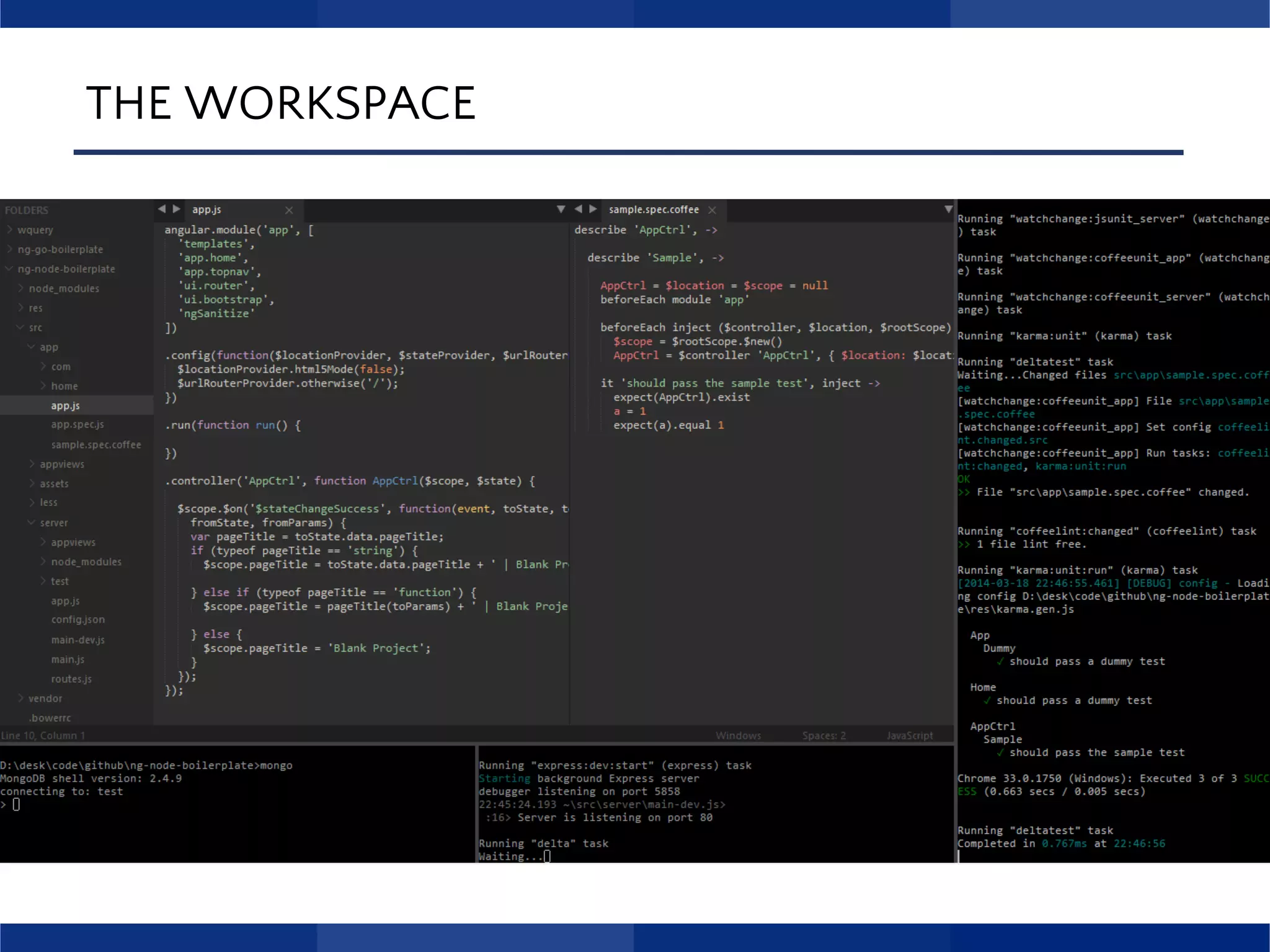Open config.json in the sidebar

(x=78, y=619)
